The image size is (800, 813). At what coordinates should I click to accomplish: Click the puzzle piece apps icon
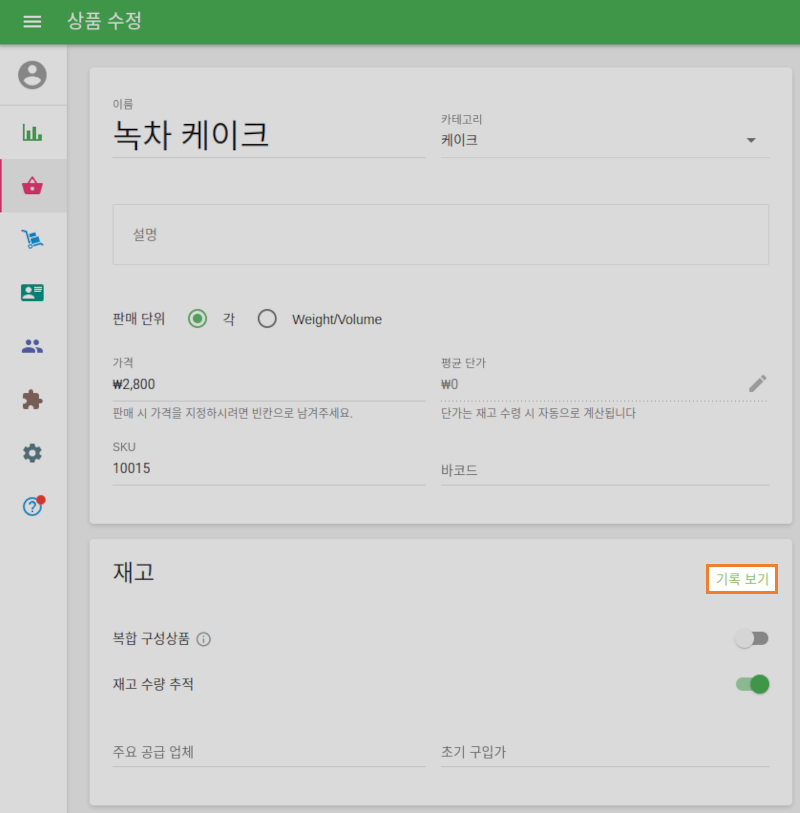pyautogui.click(x=32, y=399)
